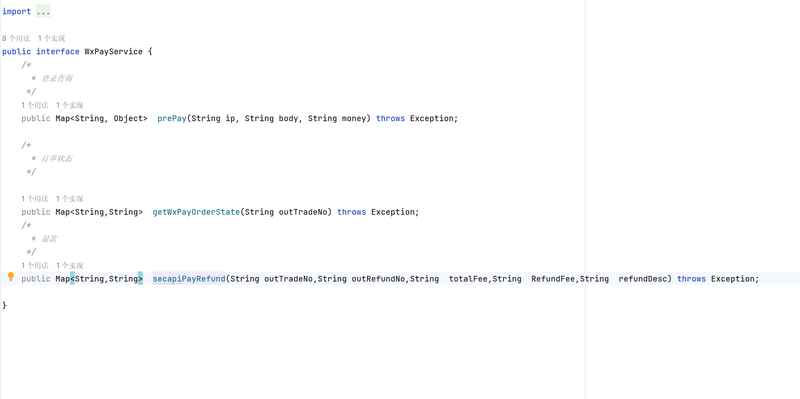The width and height of the screenshot is (800, 399).
Task: Click 'throws' keyword on the prePay line
Action: [x=390, y=118]
